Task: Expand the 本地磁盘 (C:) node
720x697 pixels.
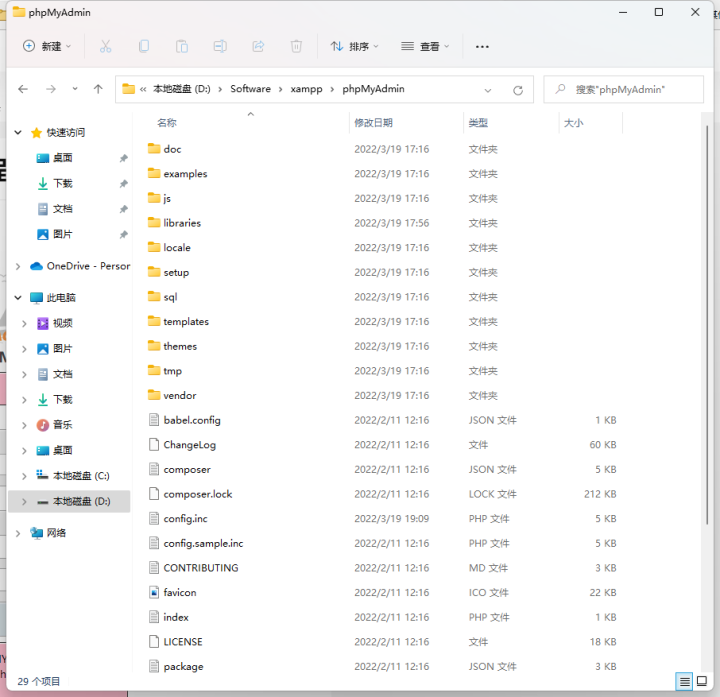Action: pyautogui.click(x=24, y=476)
